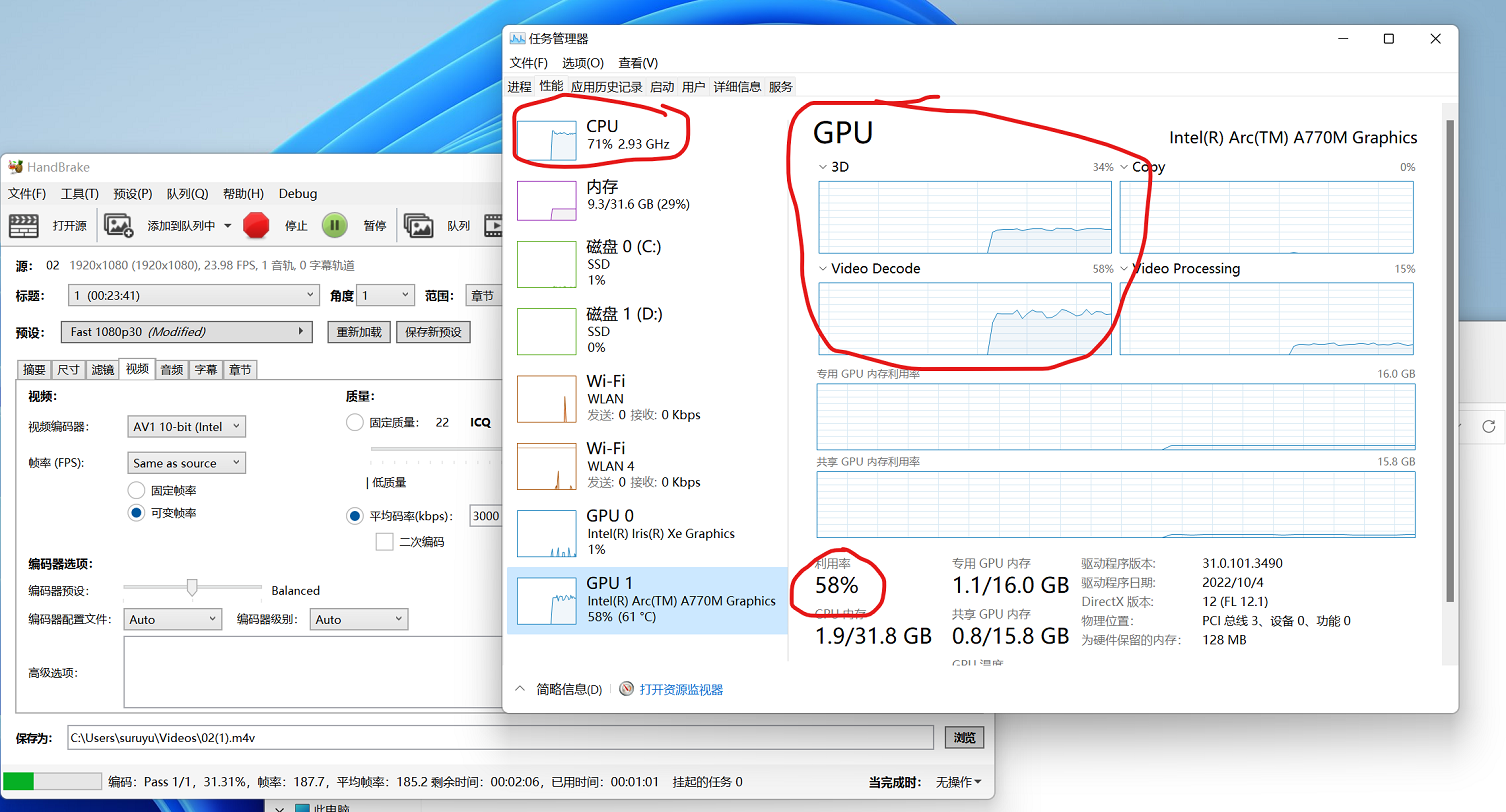Open the 打开资源监视器 link

(681, 690)
